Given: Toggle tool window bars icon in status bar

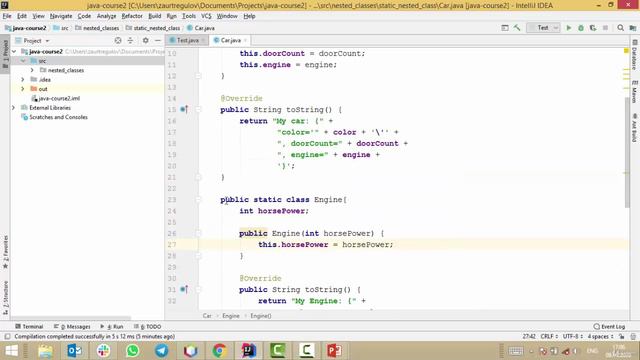Looking at the screenshot, I should 7,336.
